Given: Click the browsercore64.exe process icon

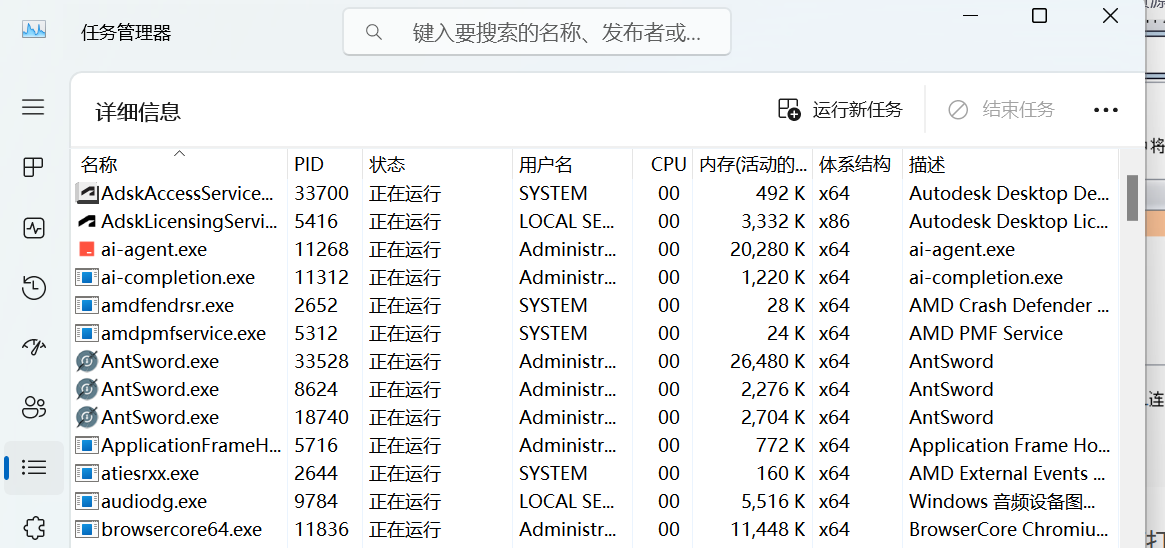Looking at the screenshot, I should click(x=87, y=529).
